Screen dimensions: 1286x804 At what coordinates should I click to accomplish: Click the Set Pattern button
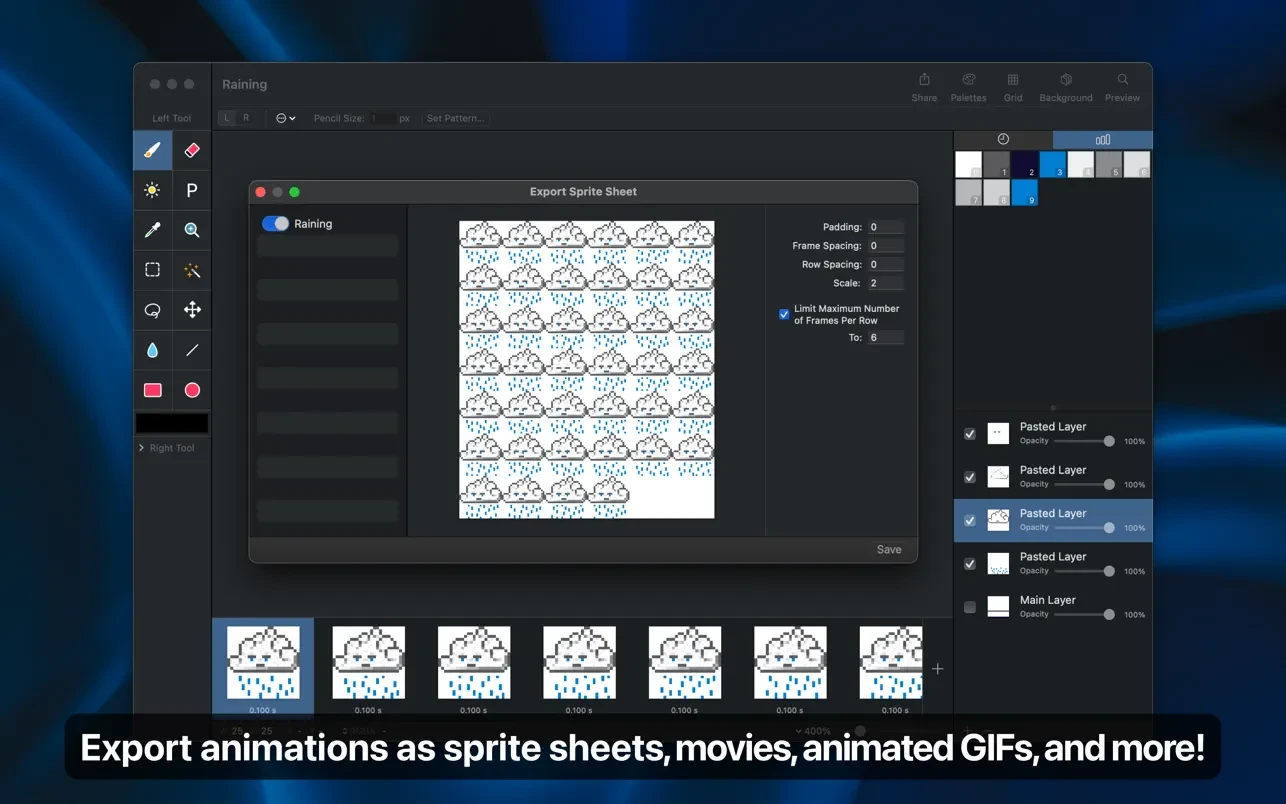[455, 118]
